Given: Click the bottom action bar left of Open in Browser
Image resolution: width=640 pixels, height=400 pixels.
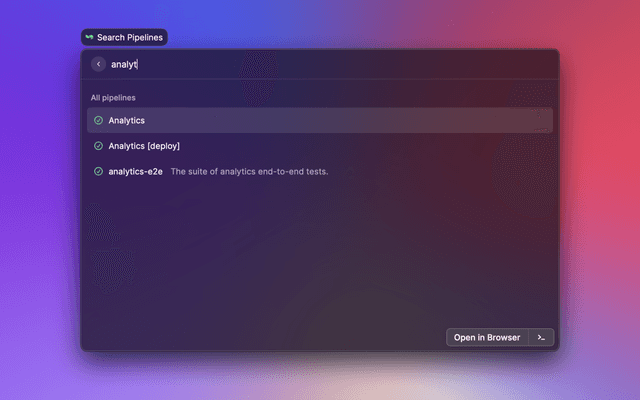Looking at the screenshot, I should click(261, 338).
